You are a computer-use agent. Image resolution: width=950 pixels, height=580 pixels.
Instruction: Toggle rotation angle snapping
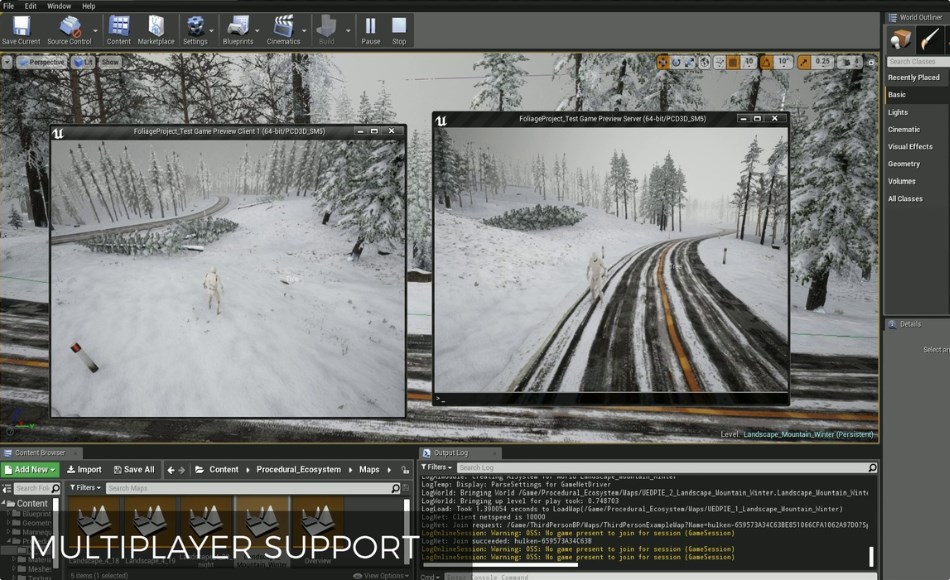[x=767, y=62]
